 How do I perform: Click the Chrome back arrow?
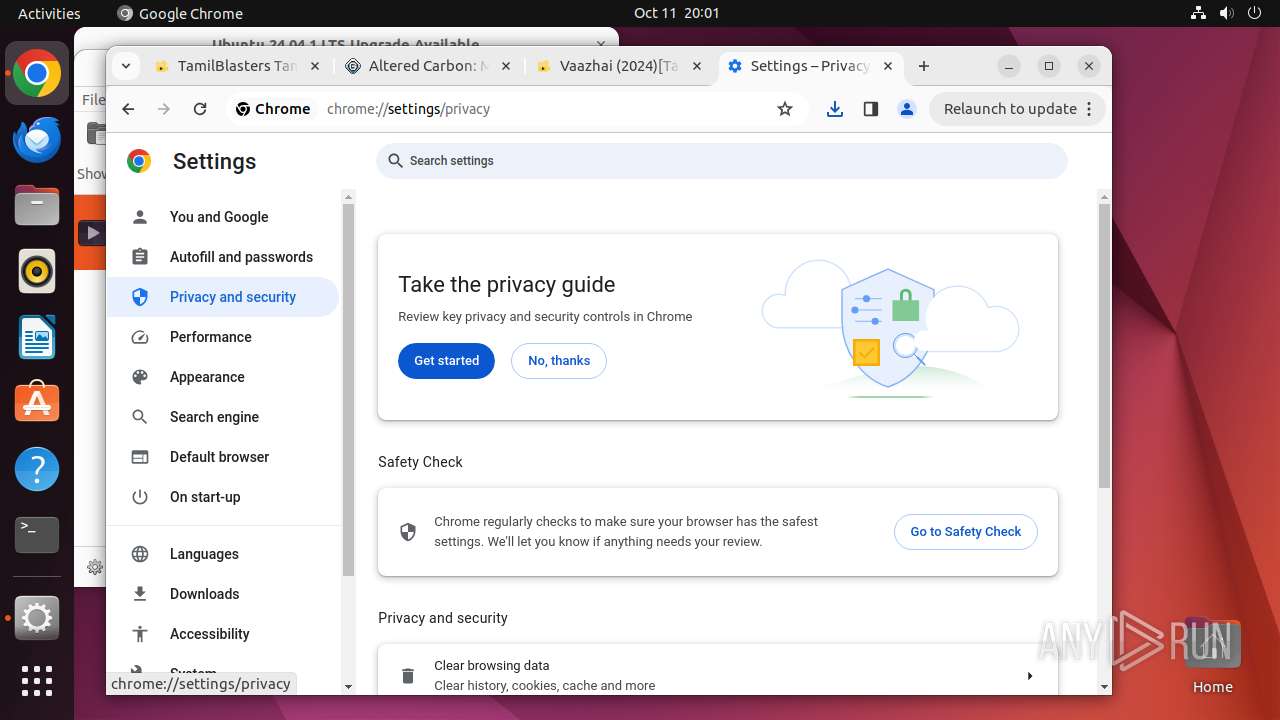point(128,109)
